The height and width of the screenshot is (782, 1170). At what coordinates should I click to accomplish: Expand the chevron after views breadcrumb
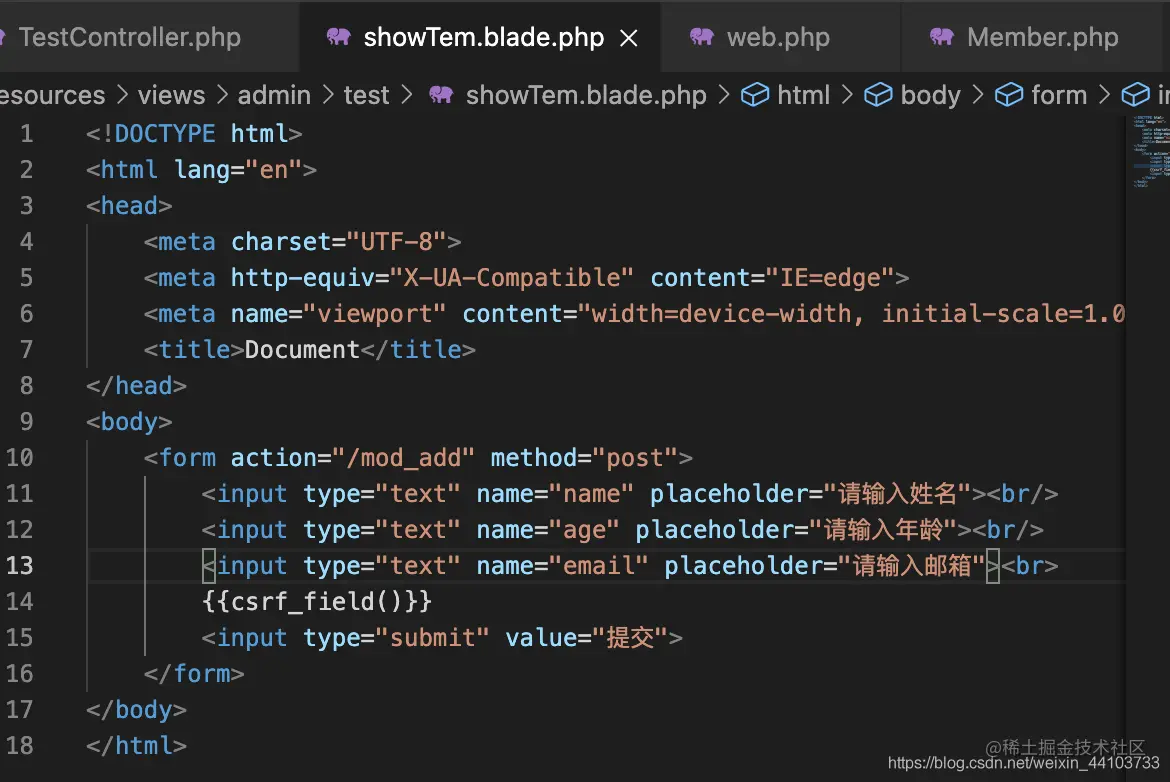click(222, 95)
